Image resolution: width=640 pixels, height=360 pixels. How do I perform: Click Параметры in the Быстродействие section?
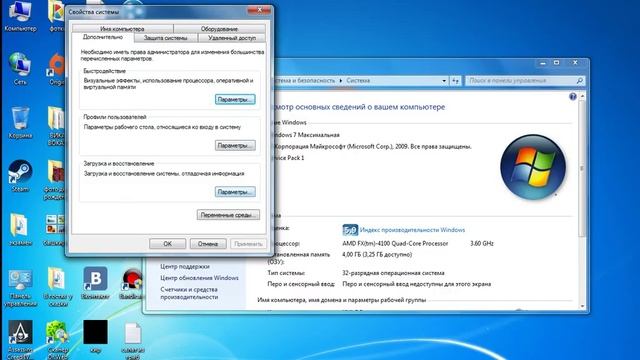[235, 99]
